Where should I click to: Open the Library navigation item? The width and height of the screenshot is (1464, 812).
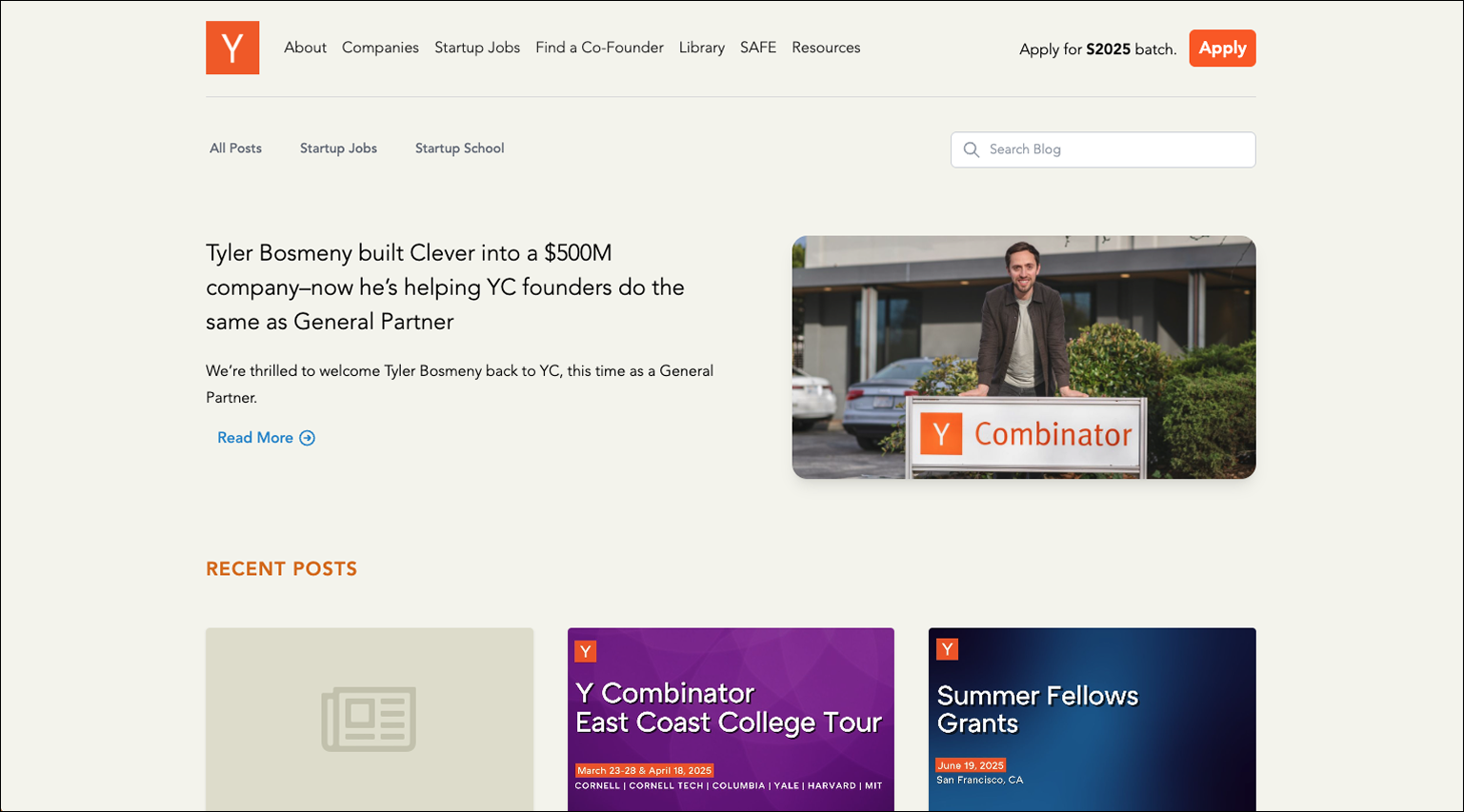point(702,48)
